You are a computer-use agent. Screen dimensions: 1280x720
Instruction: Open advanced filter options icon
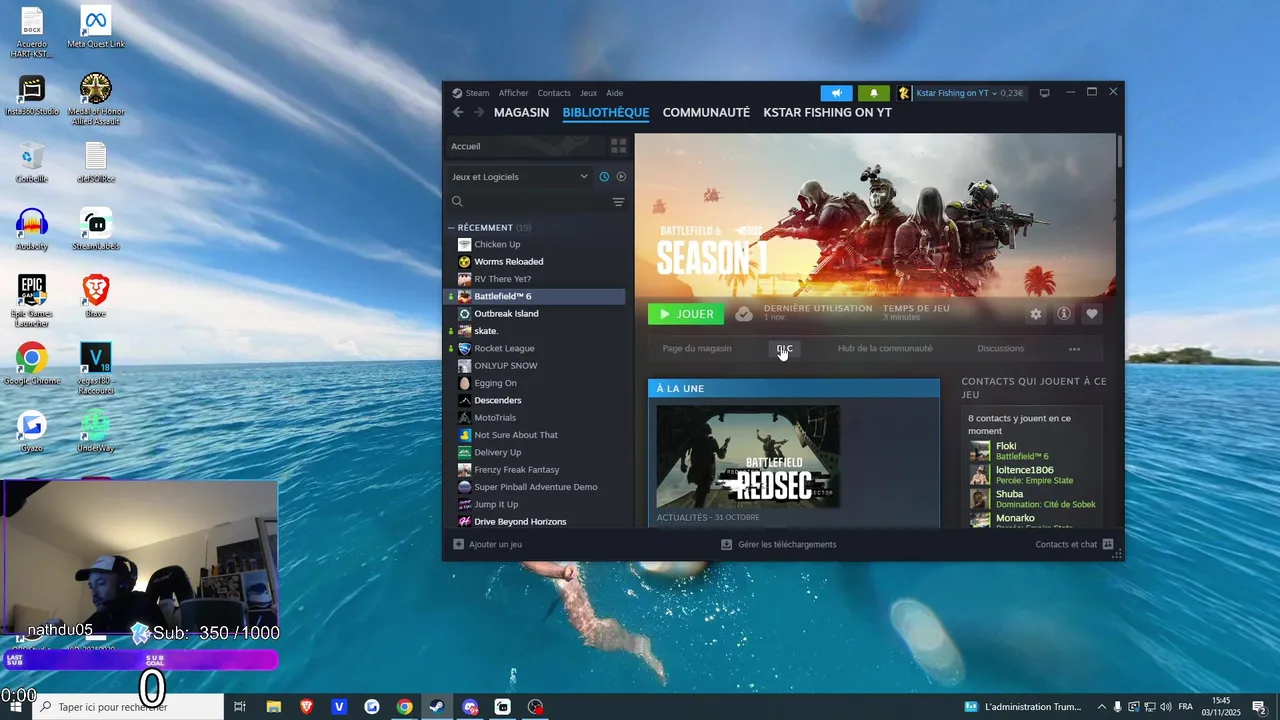(x=618, y=202)
